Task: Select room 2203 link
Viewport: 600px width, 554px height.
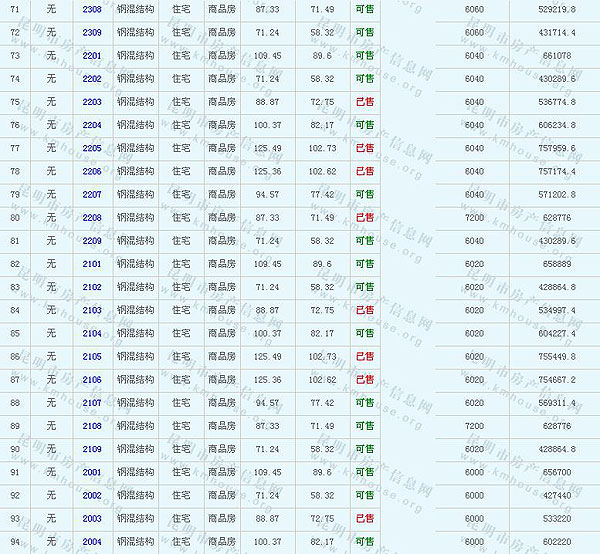Action: click(x=92, y=101)
